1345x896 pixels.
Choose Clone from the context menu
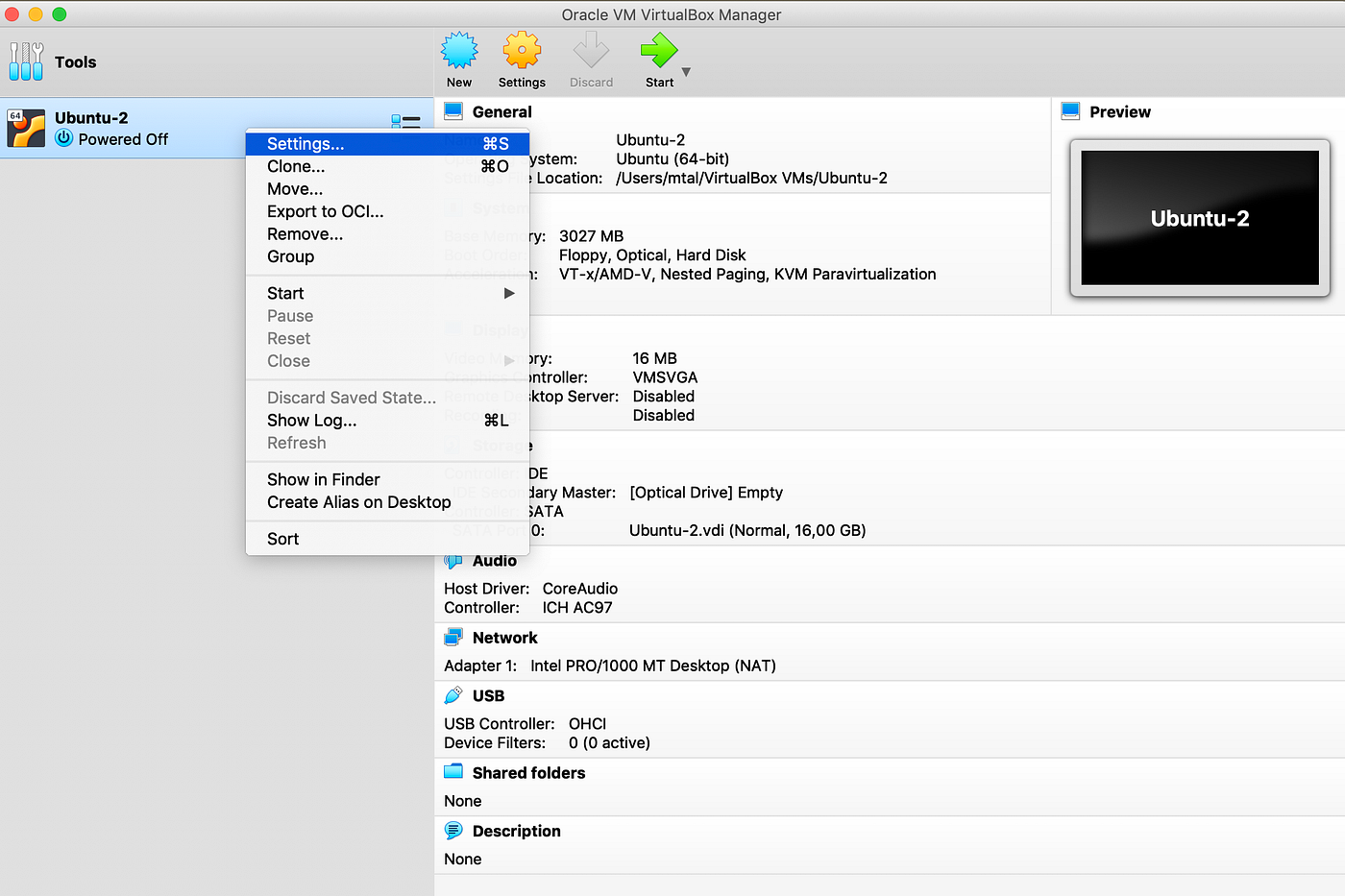[x=295, y=165]
